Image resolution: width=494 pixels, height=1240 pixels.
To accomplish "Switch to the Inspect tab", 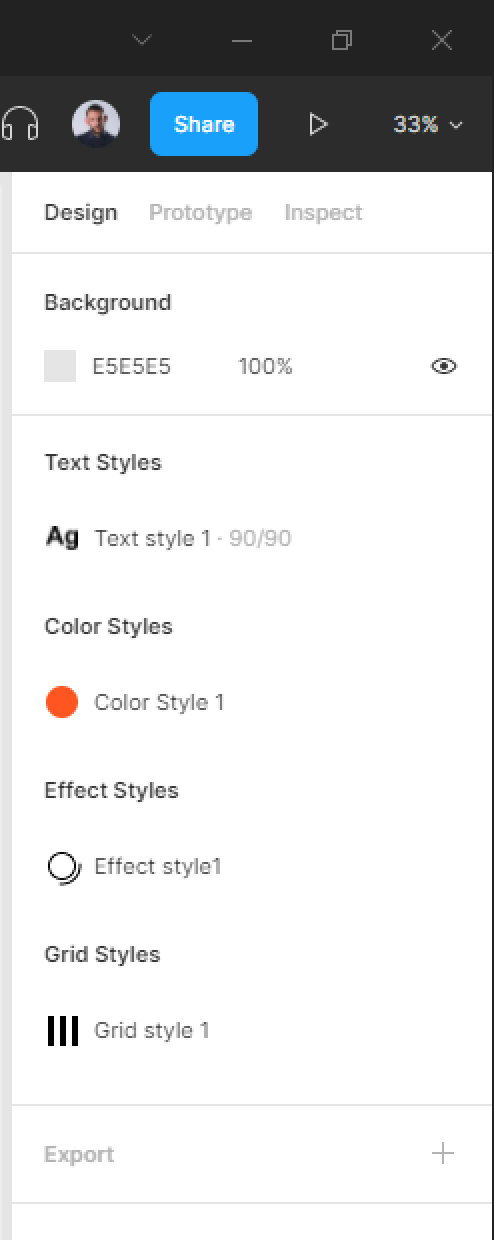I will pos(323,212).
